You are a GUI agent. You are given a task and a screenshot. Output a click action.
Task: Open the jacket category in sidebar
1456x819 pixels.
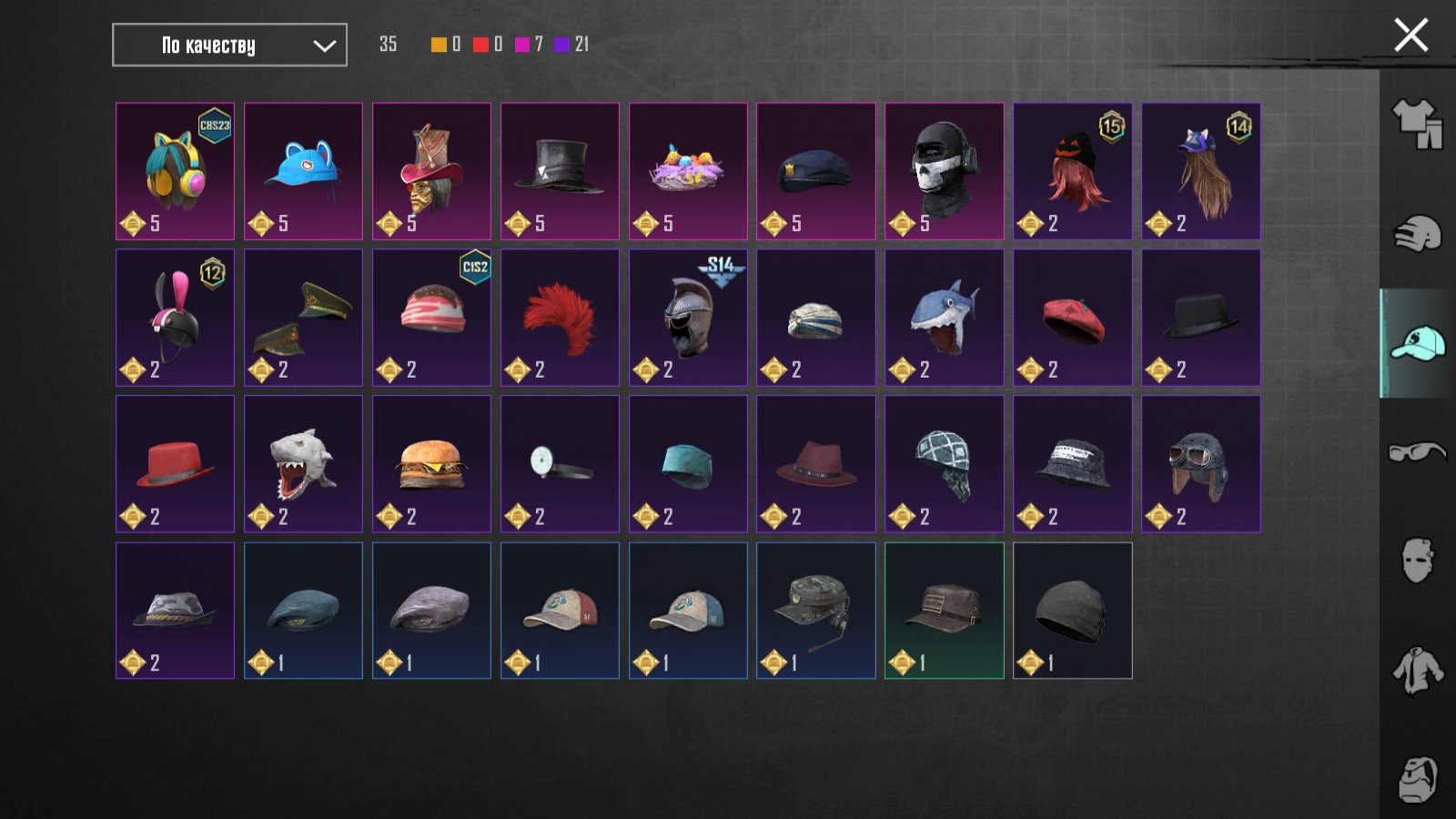(x=1417, y=670)
